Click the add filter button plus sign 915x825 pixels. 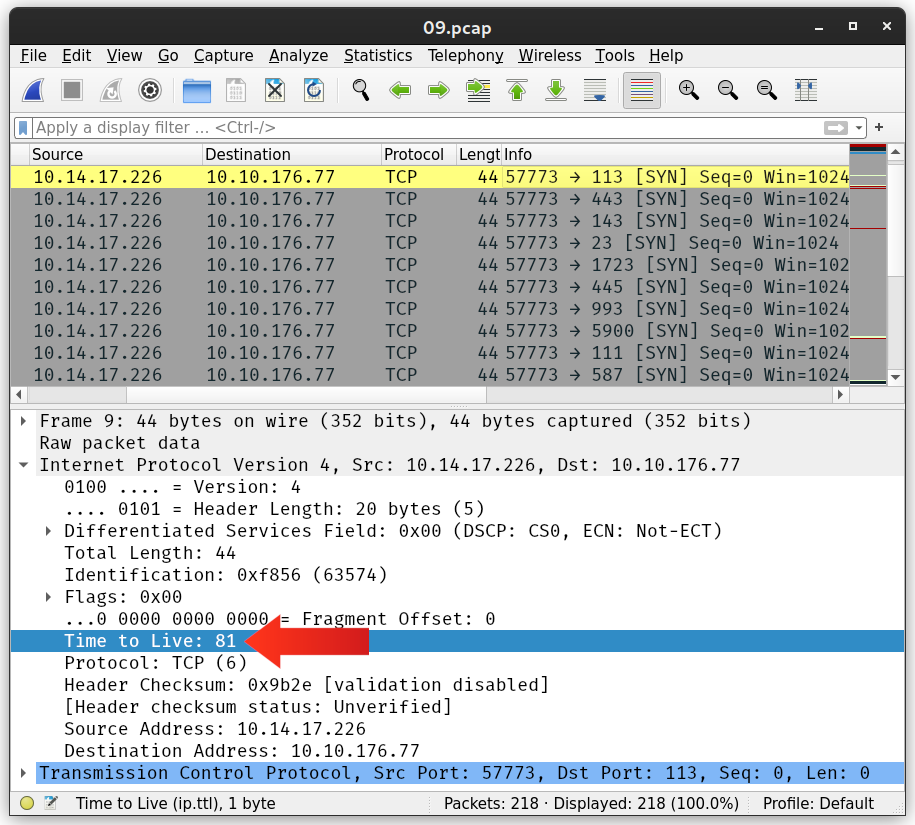pyautogui.click(x=877, y=127)
